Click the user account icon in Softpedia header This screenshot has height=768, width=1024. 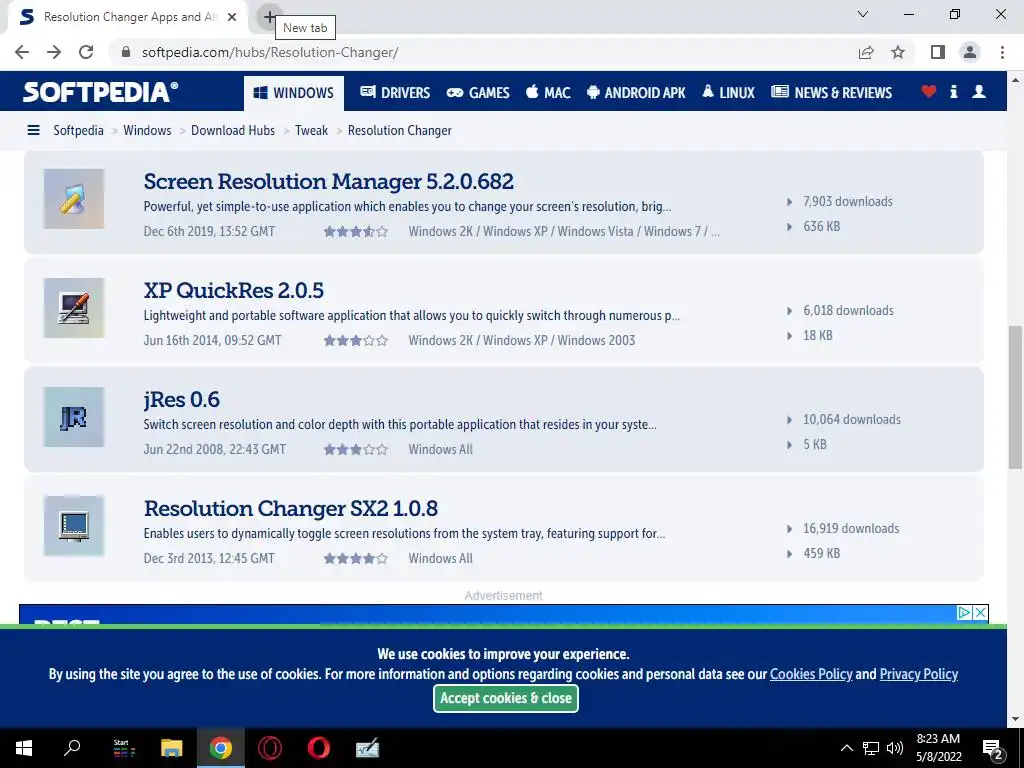[x=979, y=92]
